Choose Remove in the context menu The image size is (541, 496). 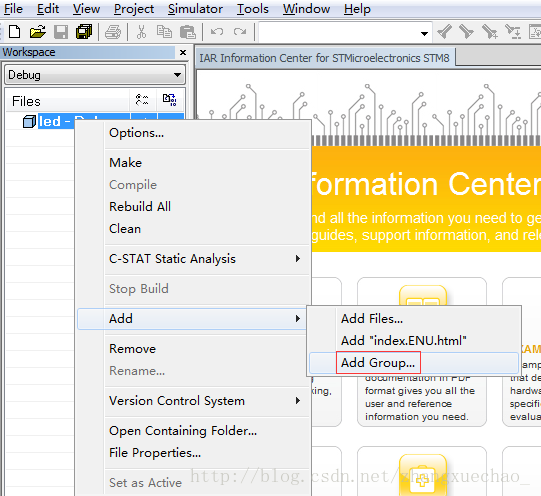132,349
